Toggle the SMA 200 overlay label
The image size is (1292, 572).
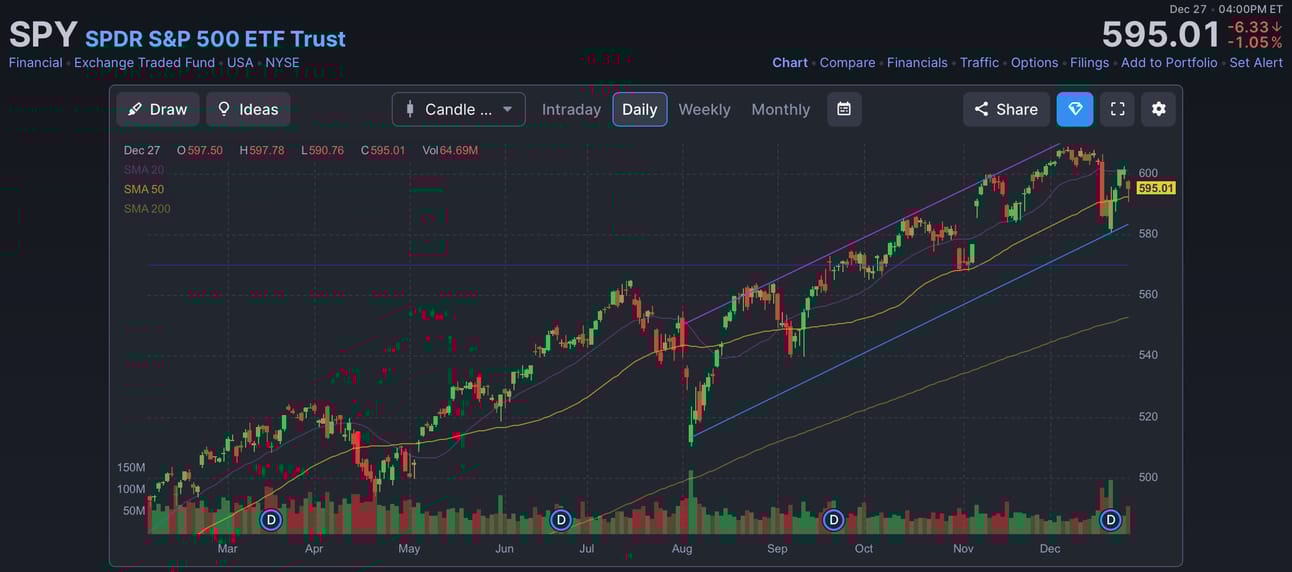coord(147,208)
